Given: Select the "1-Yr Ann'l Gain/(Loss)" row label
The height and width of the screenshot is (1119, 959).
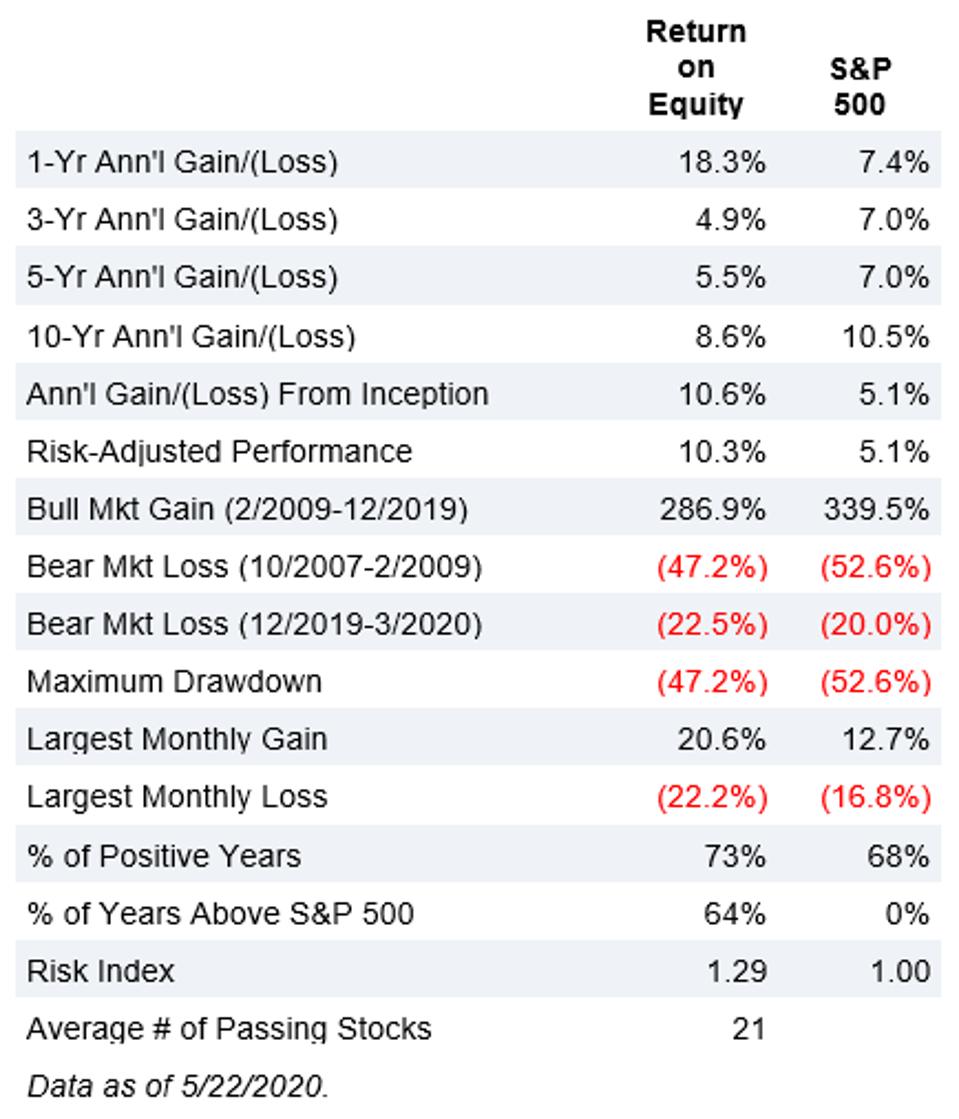Looking at the screenshot, I should (x=182, y=161).
